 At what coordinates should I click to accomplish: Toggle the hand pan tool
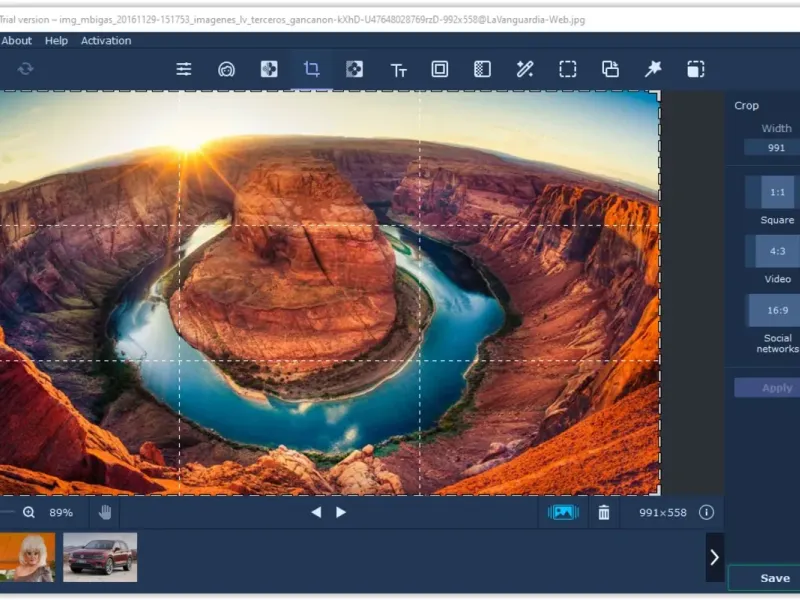click(105, 512)
